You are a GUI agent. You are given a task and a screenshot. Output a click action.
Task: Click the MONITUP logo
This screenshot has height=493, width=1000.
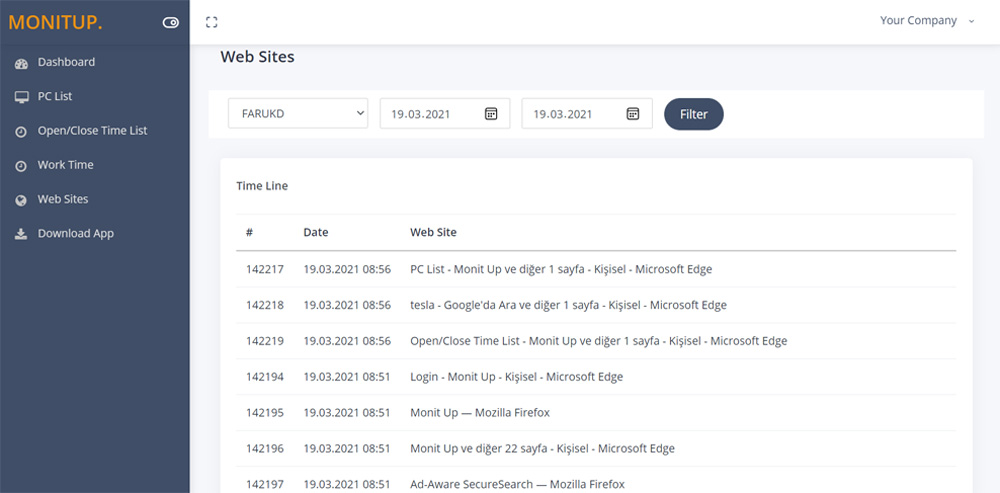click(x=55, y=22)
